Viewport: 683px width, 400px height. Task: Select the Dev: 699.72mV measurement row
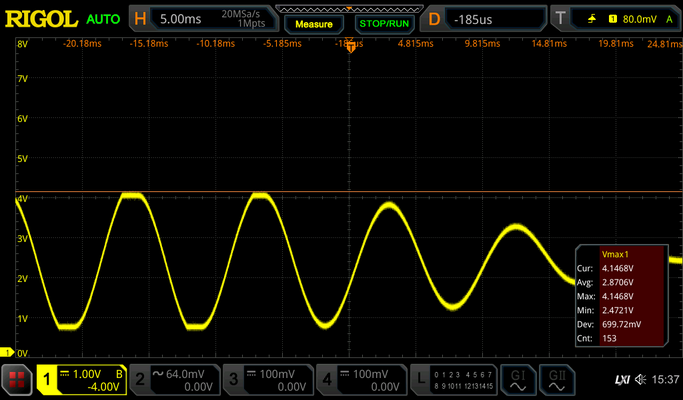(621, 324)
